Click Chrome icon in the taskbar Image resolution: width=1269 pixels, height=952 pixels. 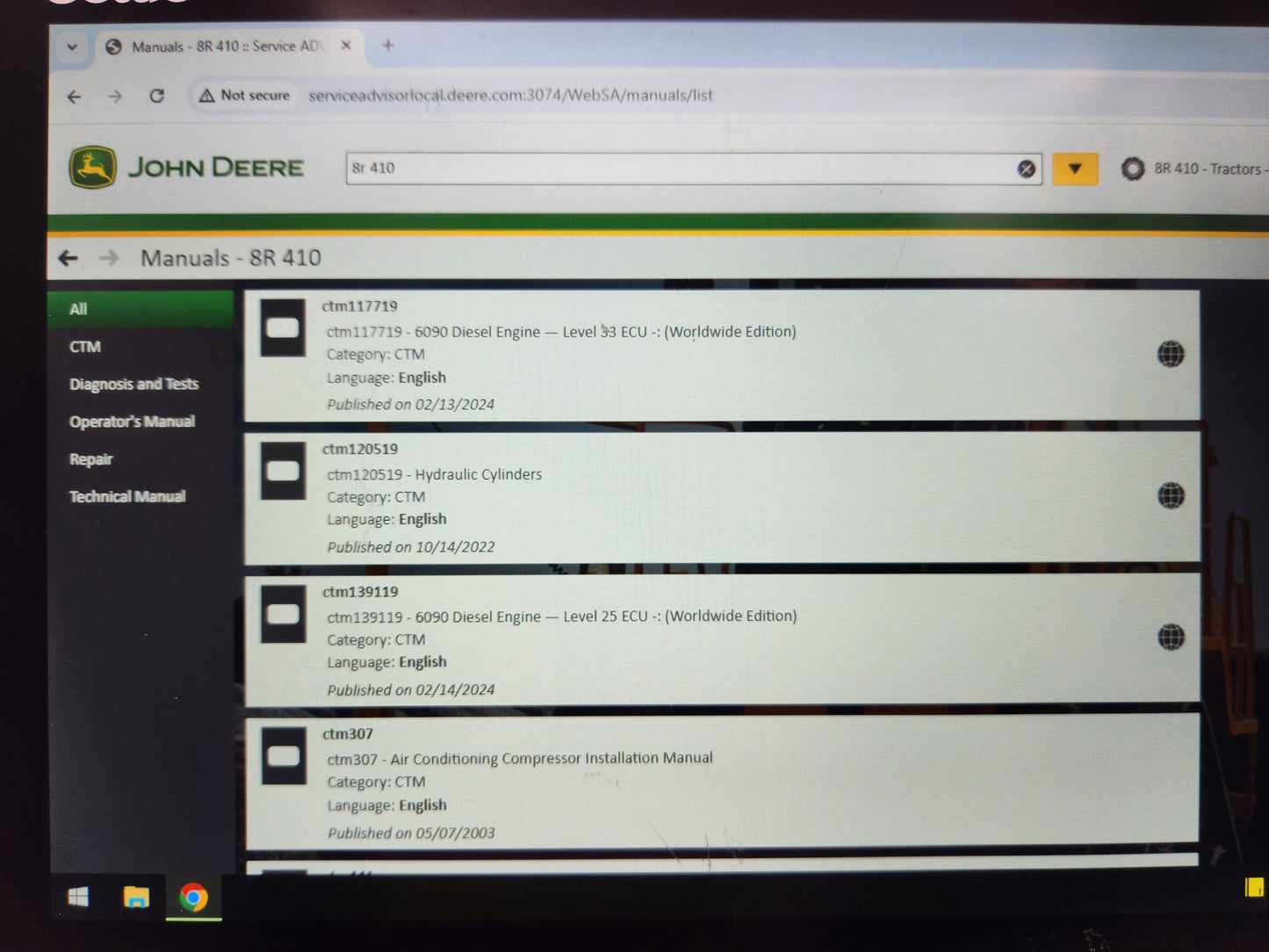[194, 897]
